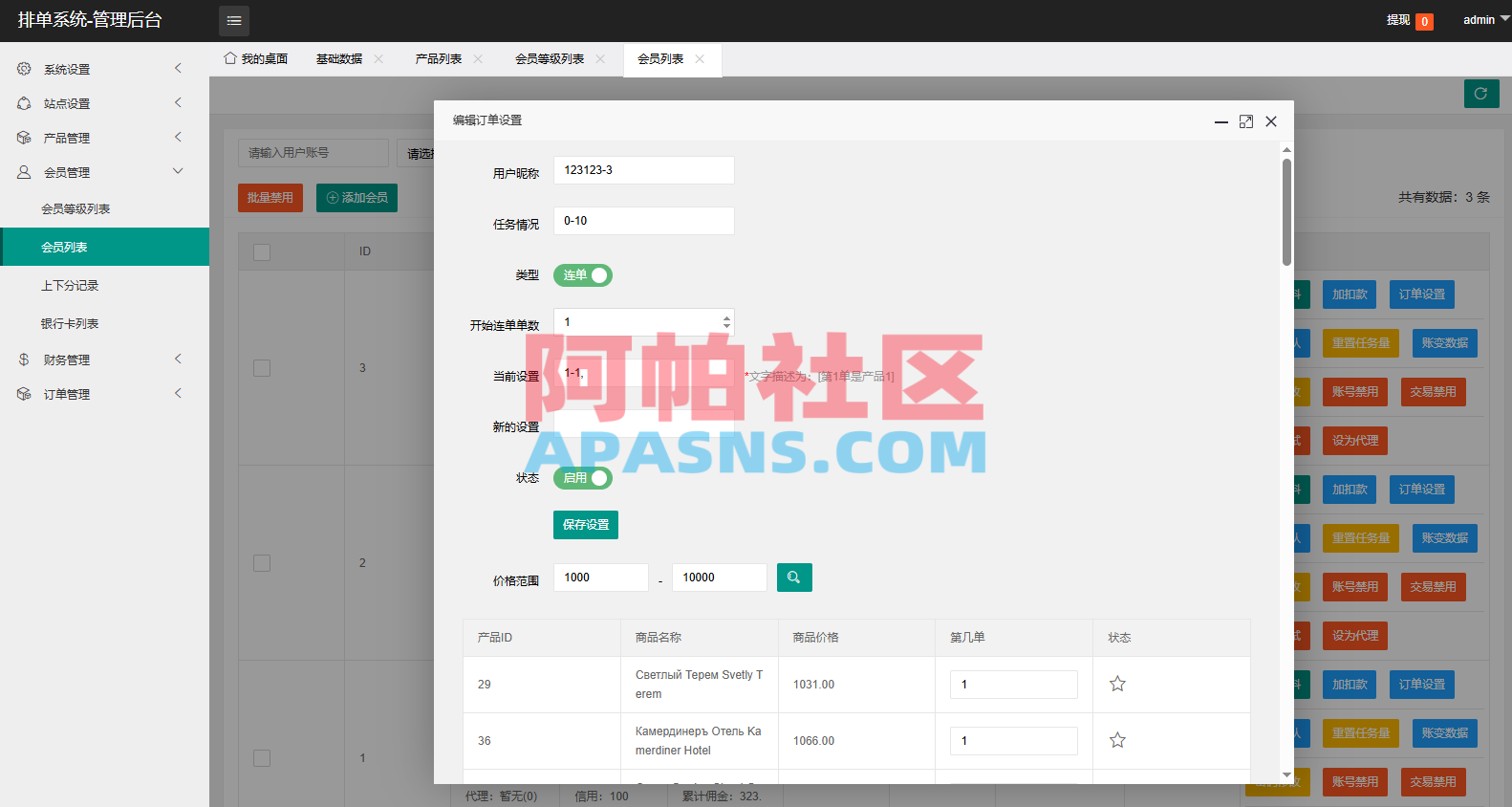Click the 第几单 input for product 36
The height and width of the screenshot is (807, 1512).
[x=1014, y=741]
